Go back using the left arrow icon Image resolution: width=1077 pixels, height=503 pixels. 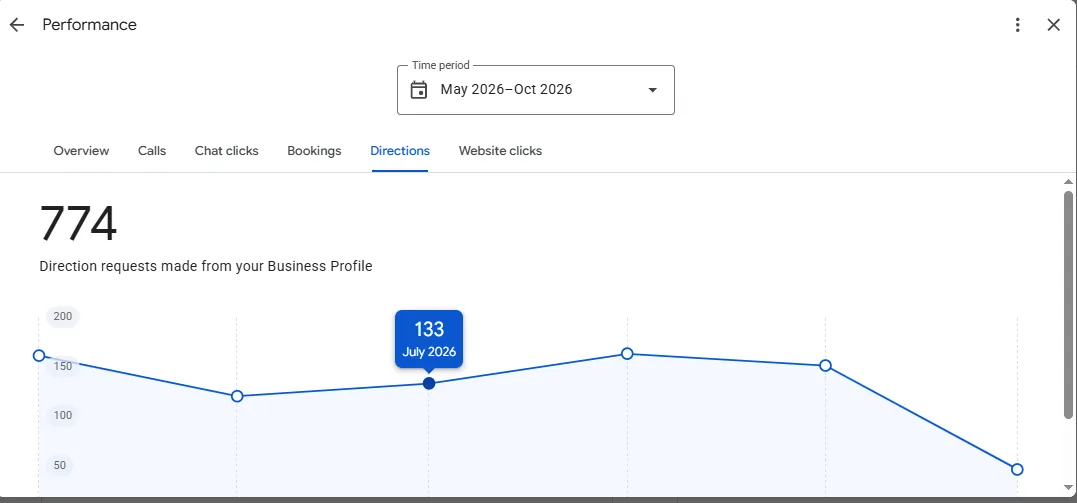16,25
